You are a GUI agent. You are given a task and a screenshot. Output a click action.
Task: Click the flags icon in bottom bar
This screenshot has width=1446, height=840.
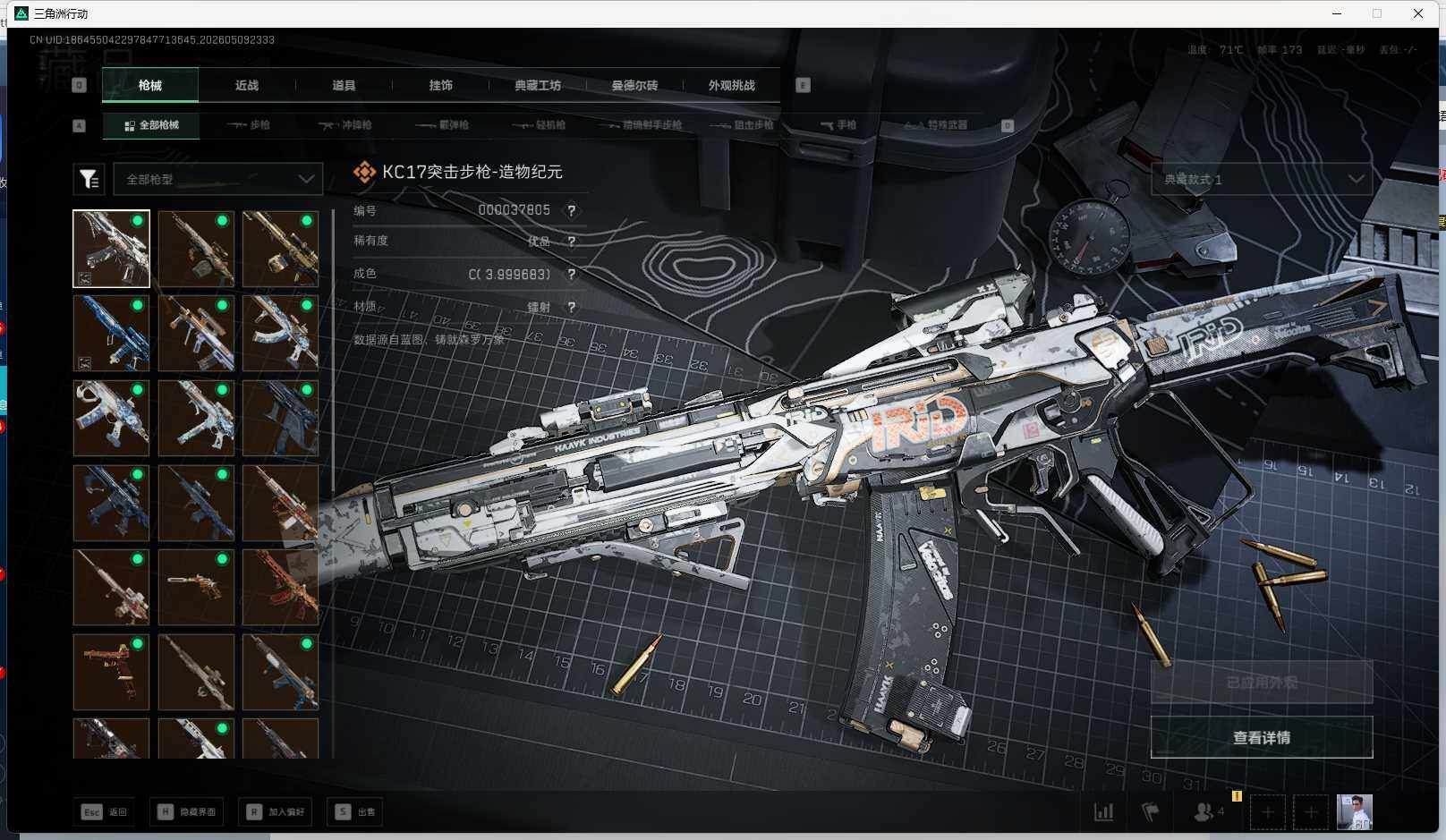tap(1151, 812)
